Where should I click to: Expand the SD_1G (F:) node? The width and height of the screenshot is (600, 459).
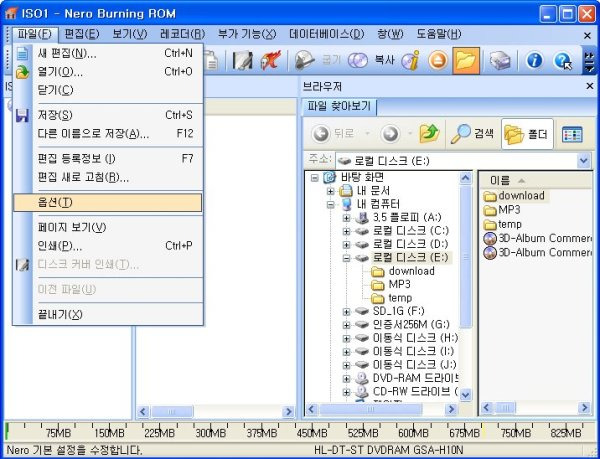(346, 312)
